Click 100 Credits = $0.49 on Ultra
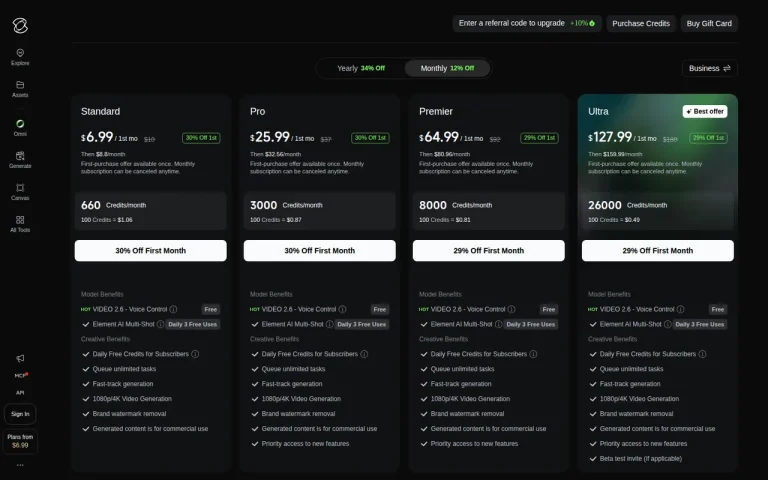The height and width of the screenshot is (480, 768). click(x=614, y=220)
